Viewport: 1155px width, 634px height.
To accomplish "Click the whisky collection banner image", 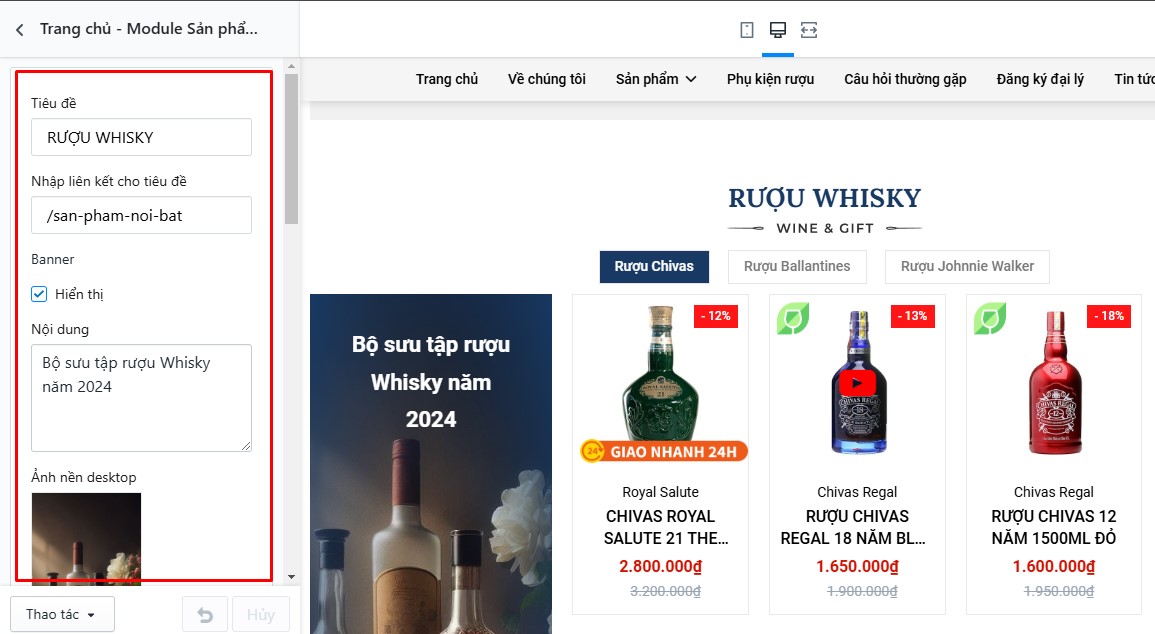I will [431, 464].
